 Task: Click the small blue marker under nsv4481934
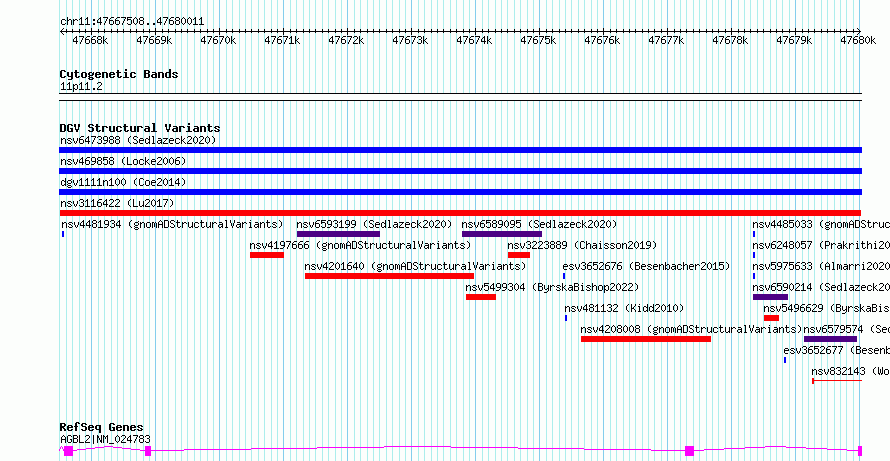click(63, 234)
